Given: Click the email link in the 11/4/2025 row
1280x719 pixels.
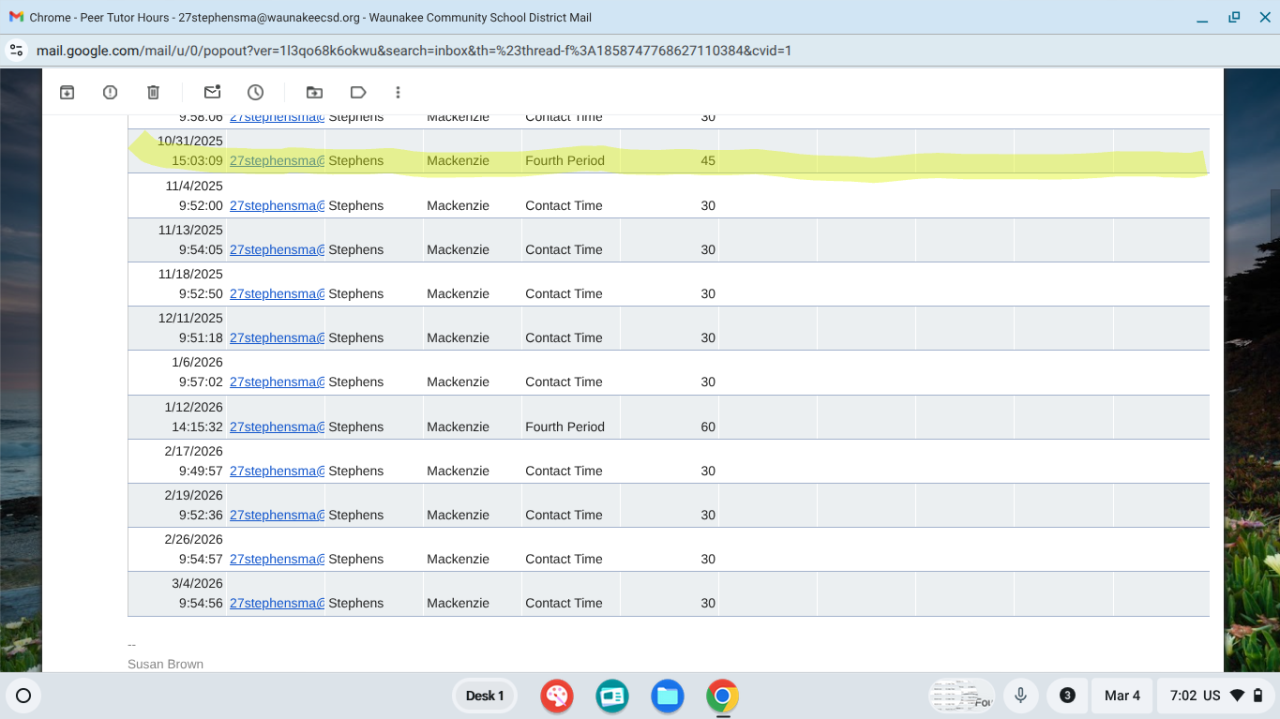Looking at the screenshot, I should [276, 206].
